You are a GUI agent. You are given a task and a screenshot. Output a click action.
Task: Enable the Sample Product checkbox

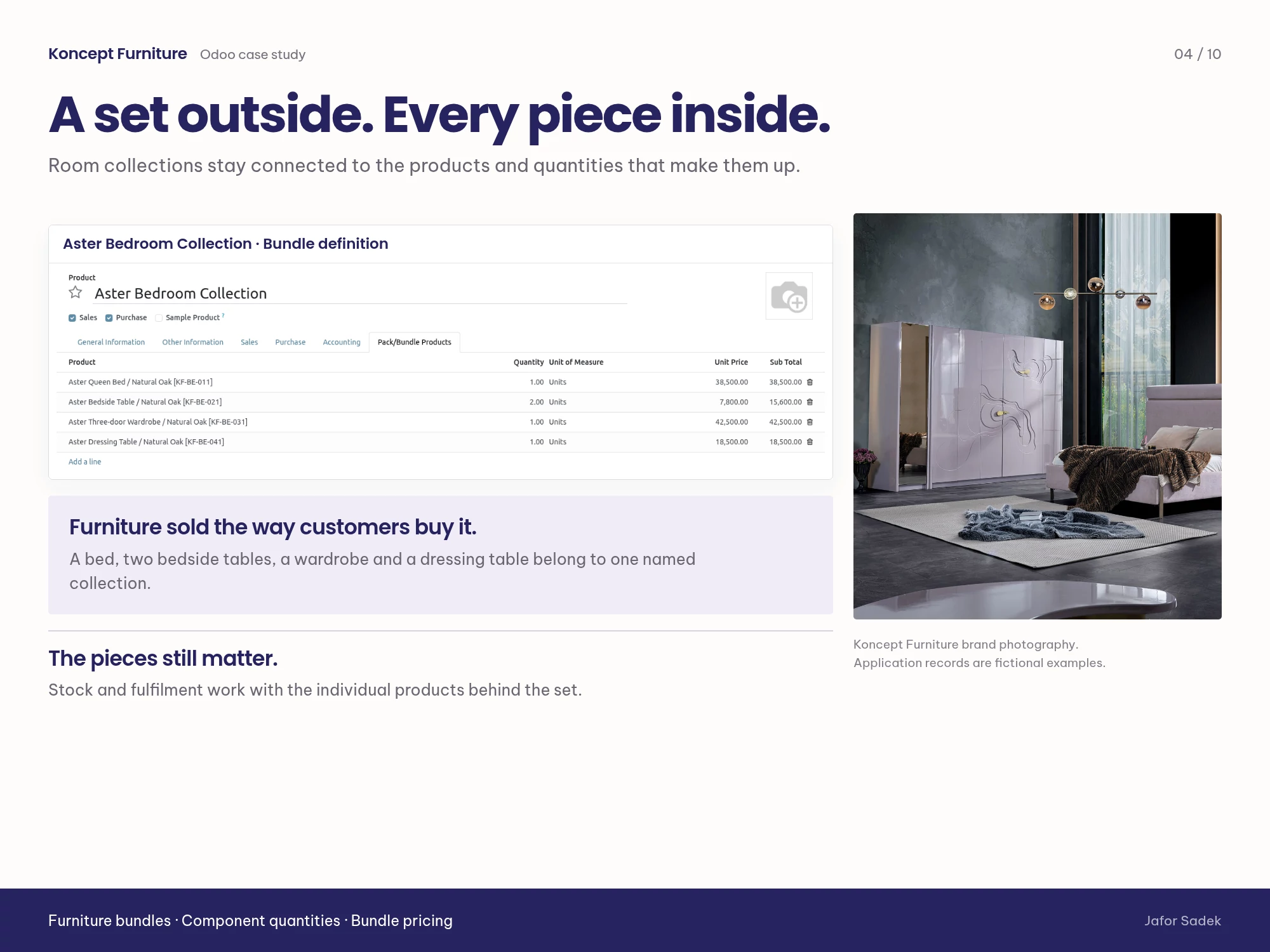point(159,318)
